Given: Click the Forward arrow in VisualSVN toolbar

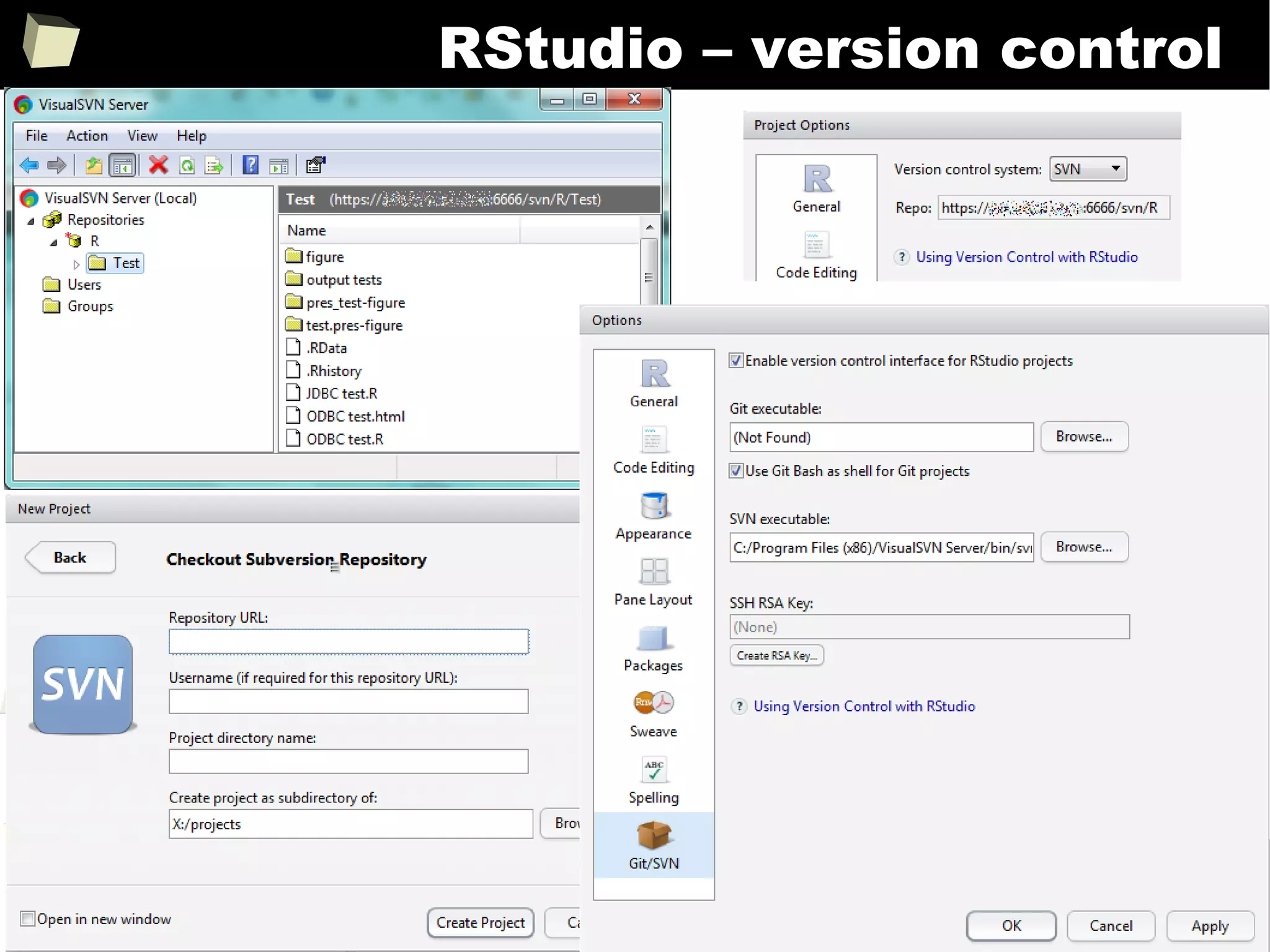Looking at the screenshot, I should pyautogui.click(x=56, y=165).
